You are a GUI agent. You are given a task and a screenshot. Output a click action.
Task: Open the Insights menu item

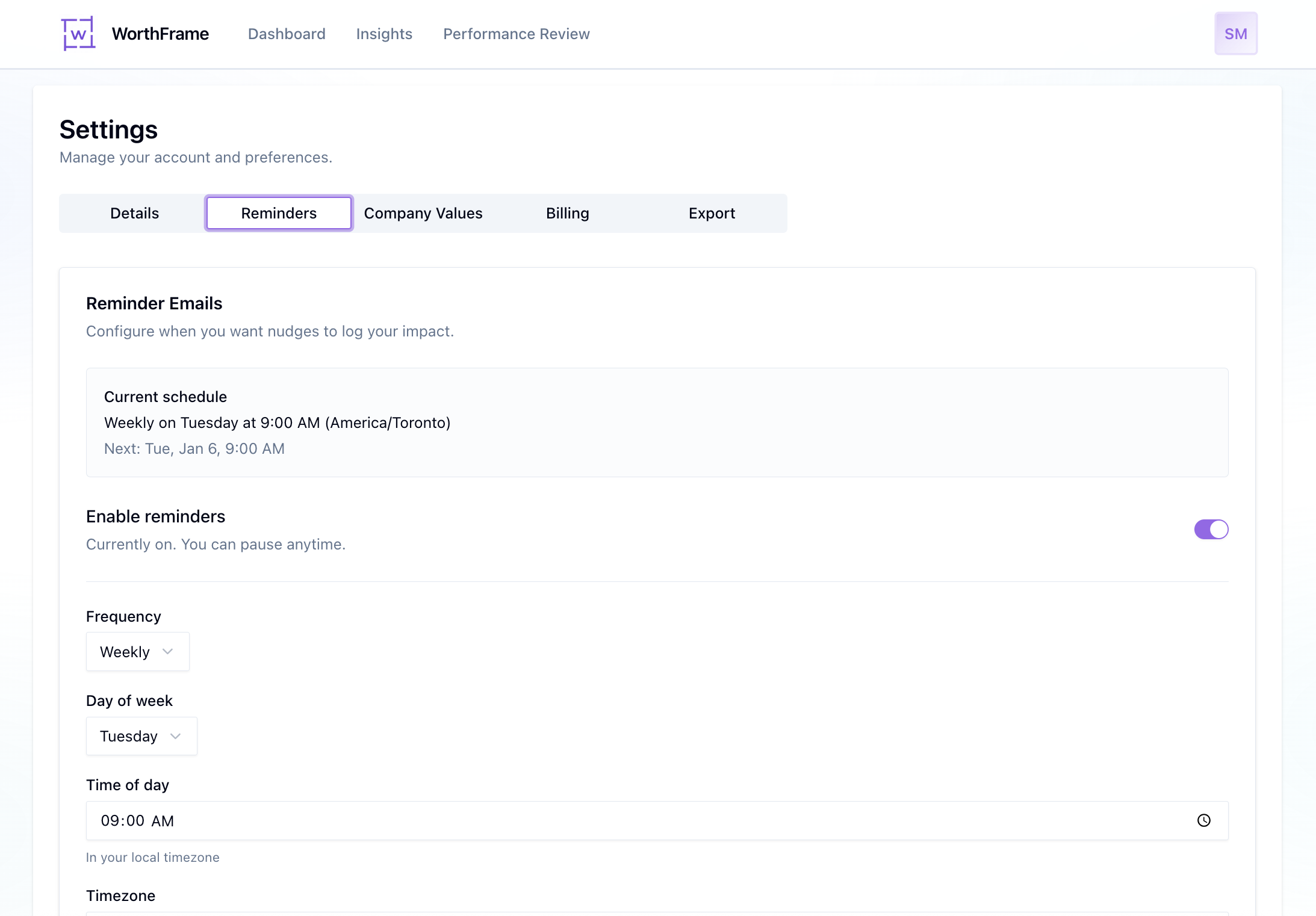click(383, 34)
